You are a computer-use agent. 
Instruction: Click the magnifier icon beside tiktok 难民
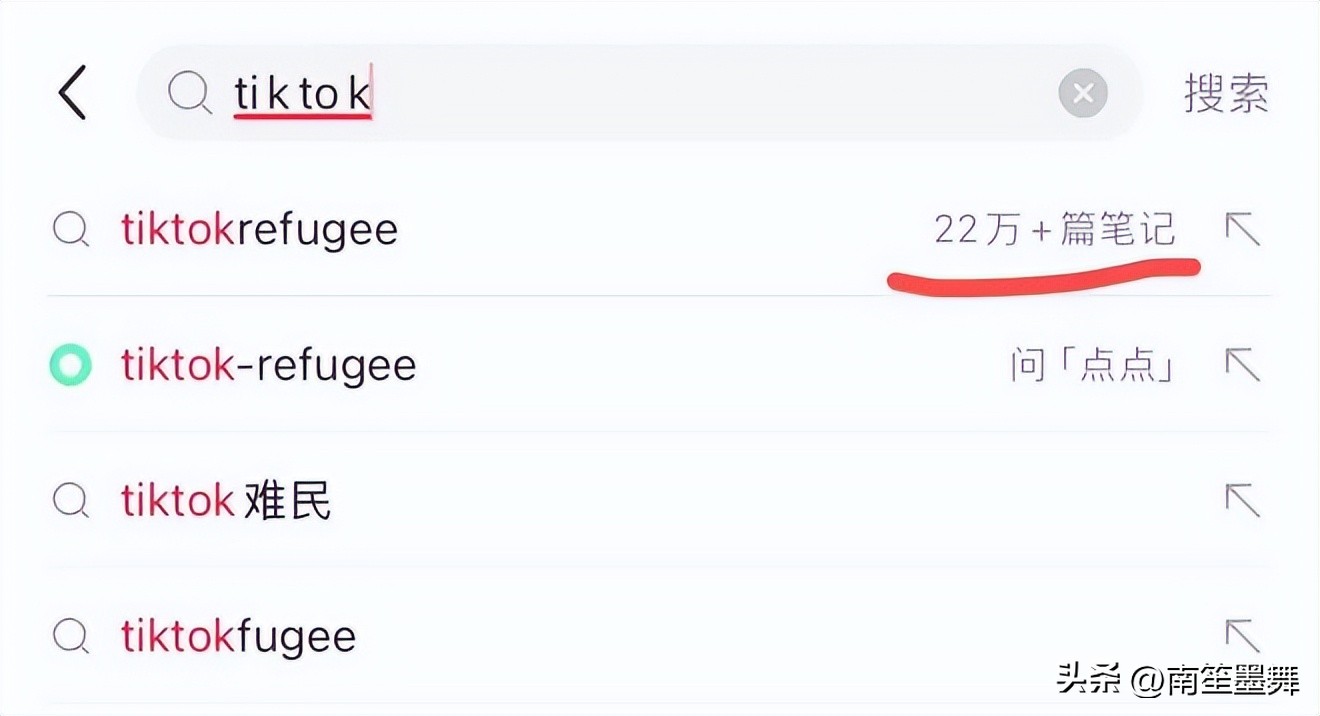tap(71, 500)
